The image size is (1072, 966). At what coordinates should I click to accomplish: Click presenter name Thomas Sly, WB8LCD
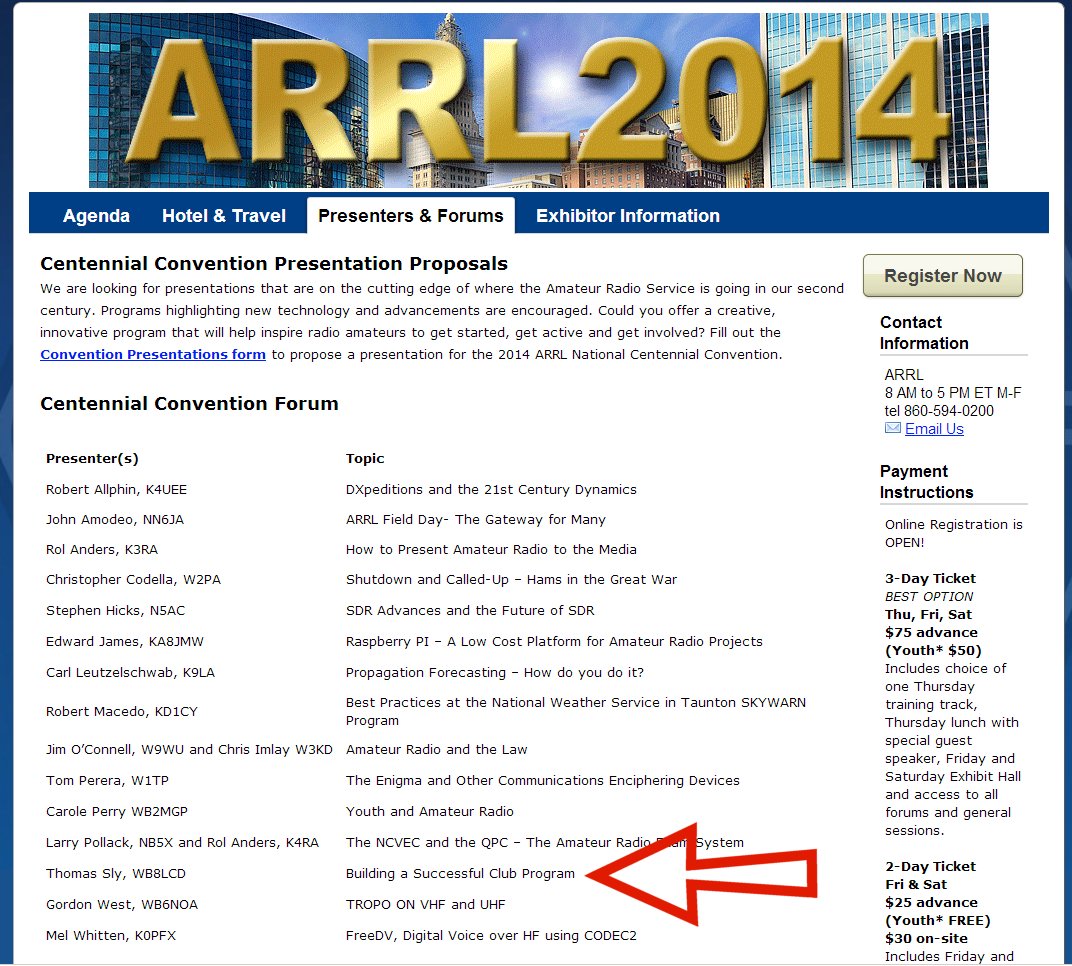[x=116, y=874]
